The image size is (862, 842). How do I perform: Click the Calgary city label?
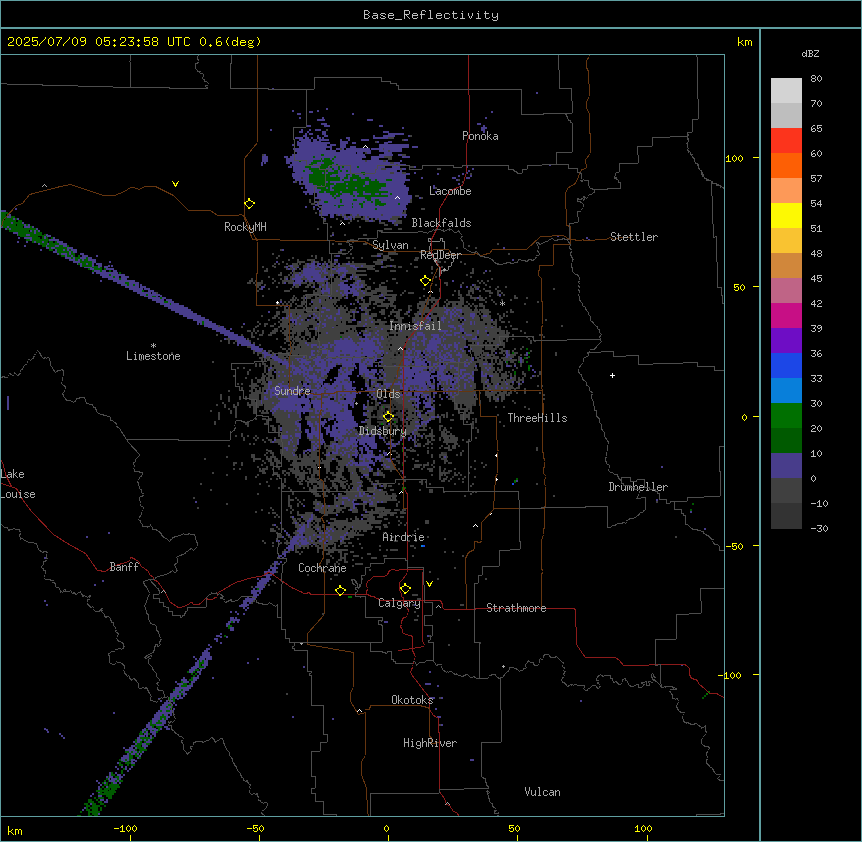tap(400, 603)
